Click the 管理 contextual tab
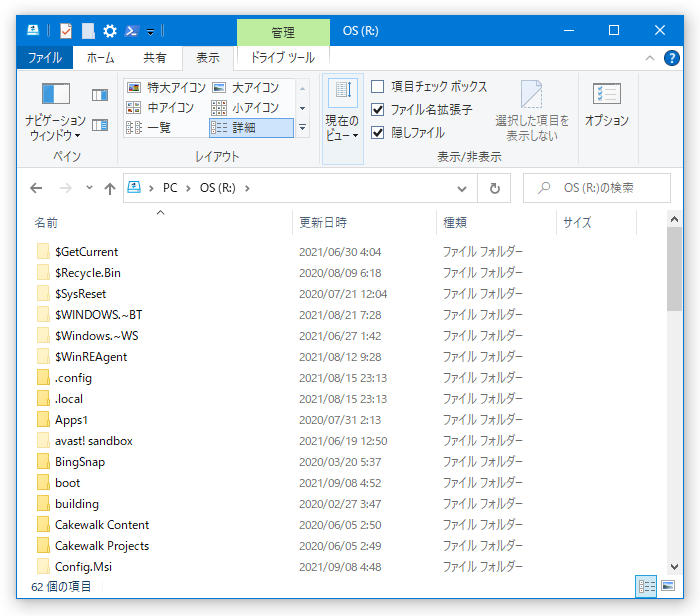Image resolution: width=700 pixels, height=616 pixels. [x=283, y=32]
